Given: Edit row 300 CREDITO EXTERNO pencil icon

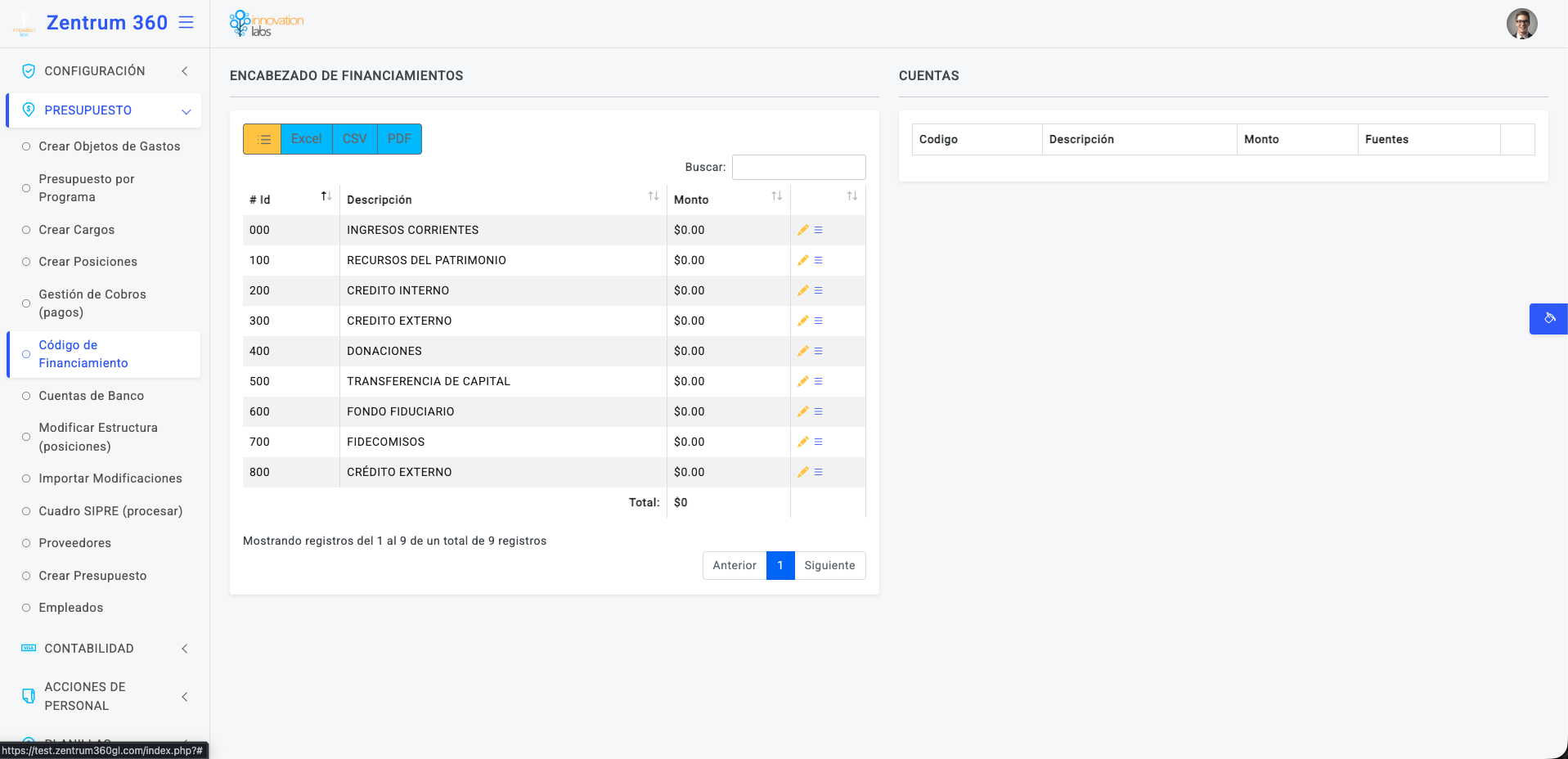Looking at the screenshot, I should pyautogui.click(x=803, y=321).
